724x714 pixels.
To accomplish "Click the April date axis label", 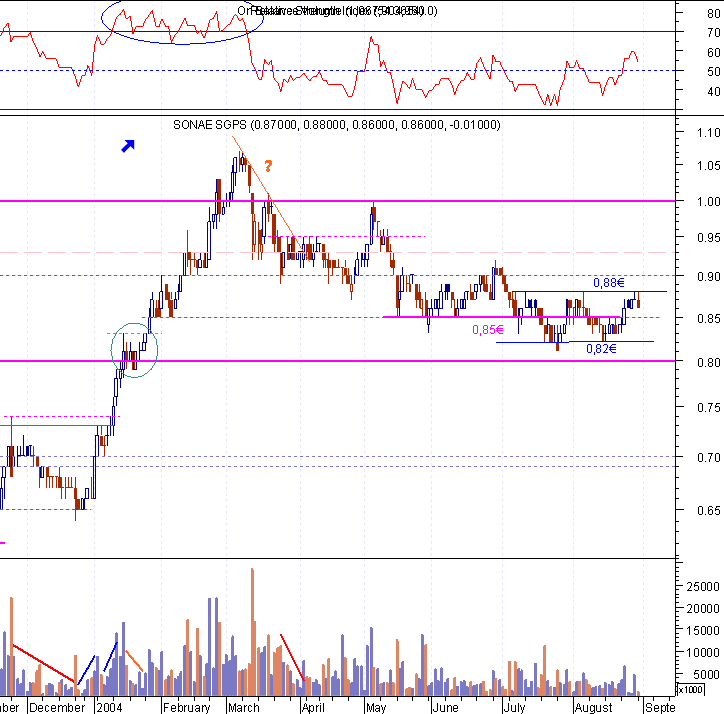I will [314, 708].
